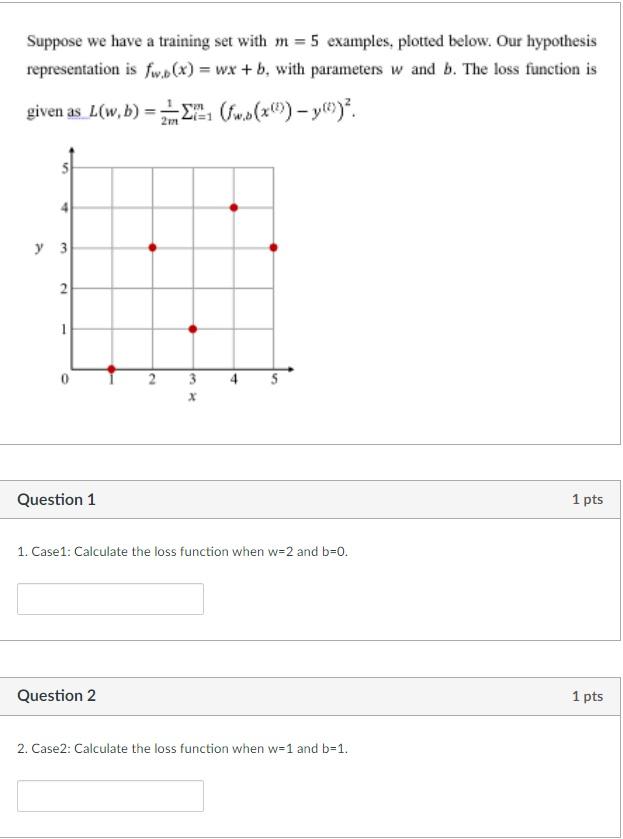The image size is (623, 839).
Task: Click the red data point near the origin
Action: (110, 368)
